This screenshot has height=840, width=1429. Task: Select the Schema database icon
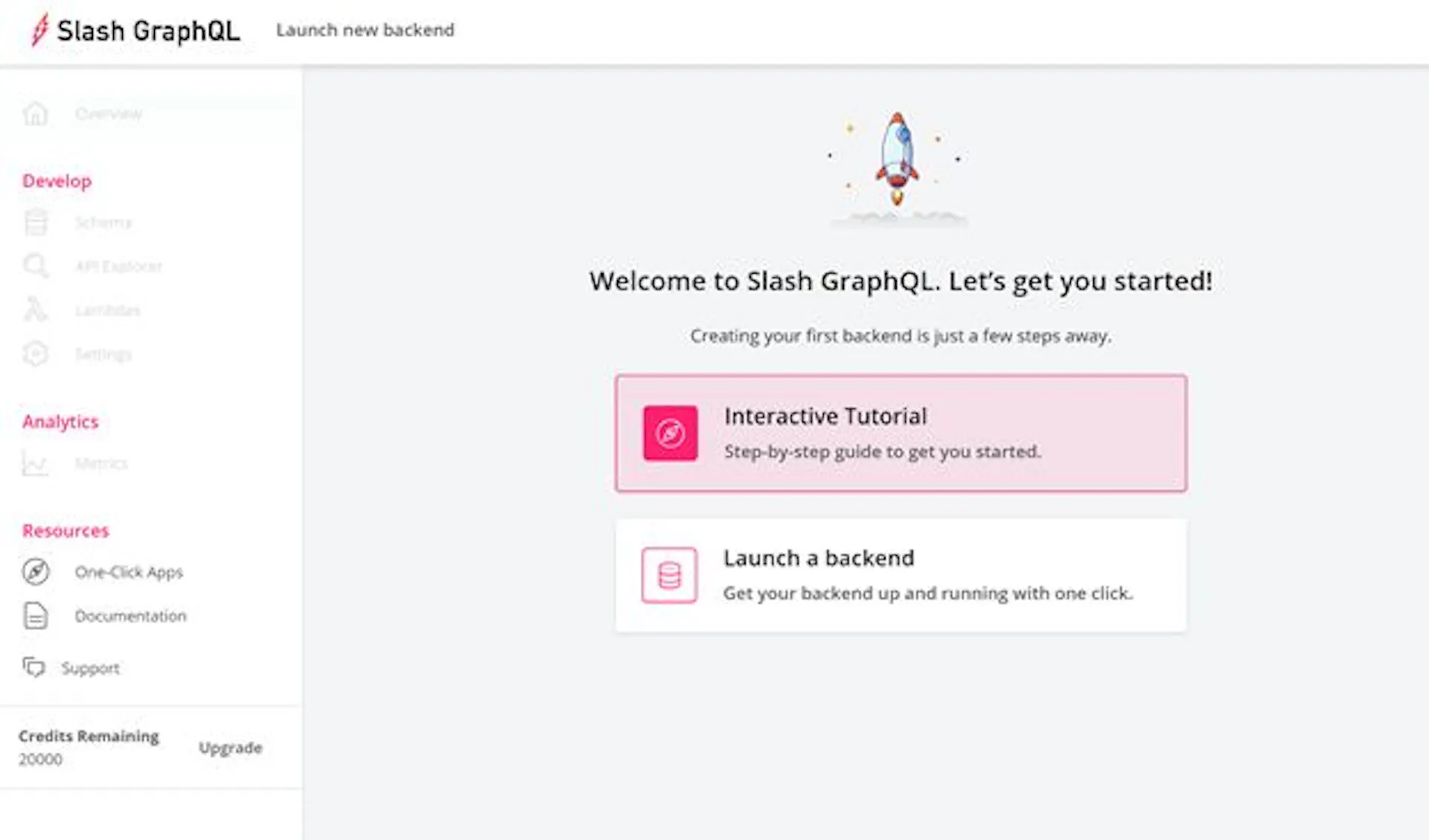[35, 222]
